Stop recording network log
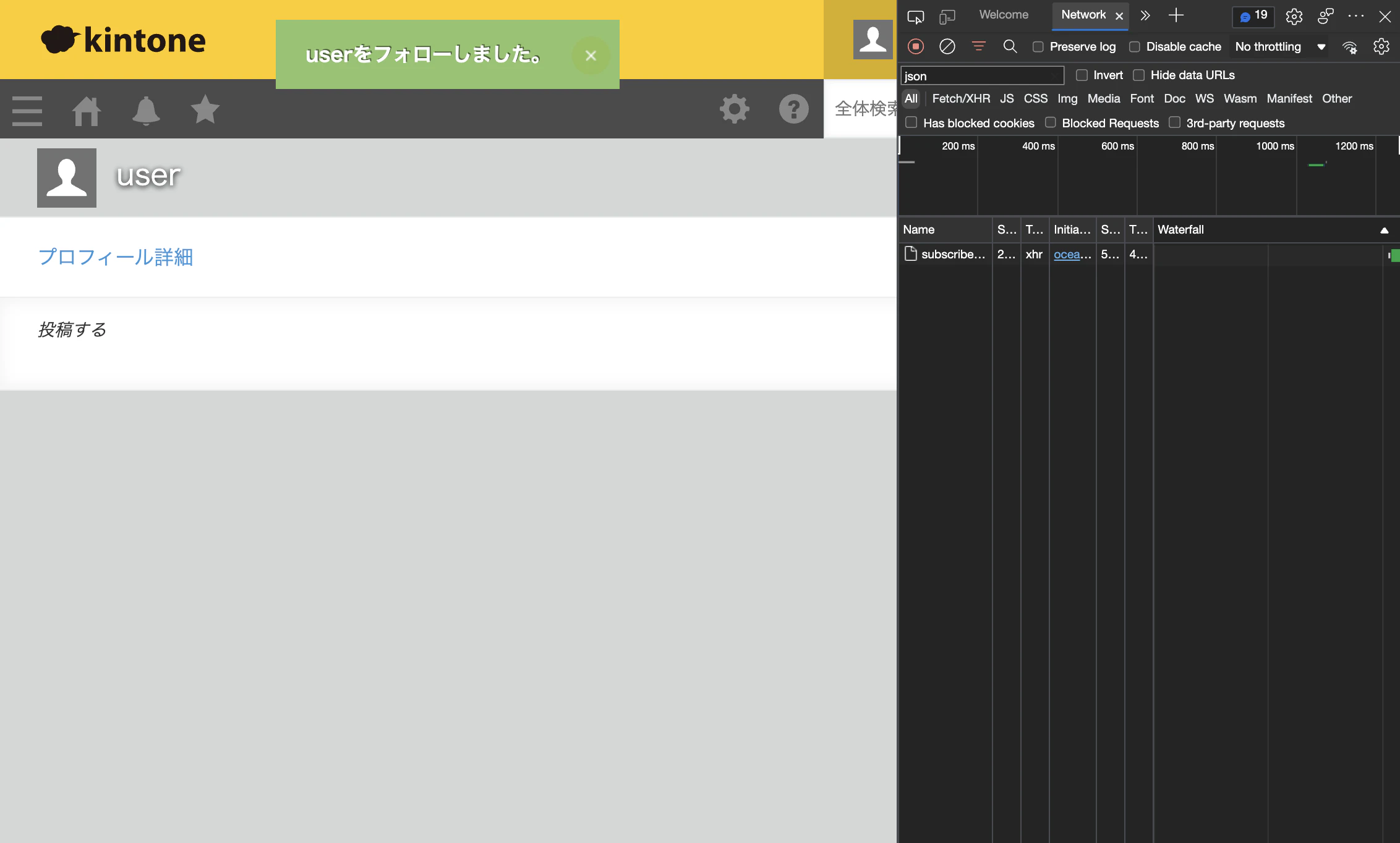1400x843 pixels. (916, 46)
